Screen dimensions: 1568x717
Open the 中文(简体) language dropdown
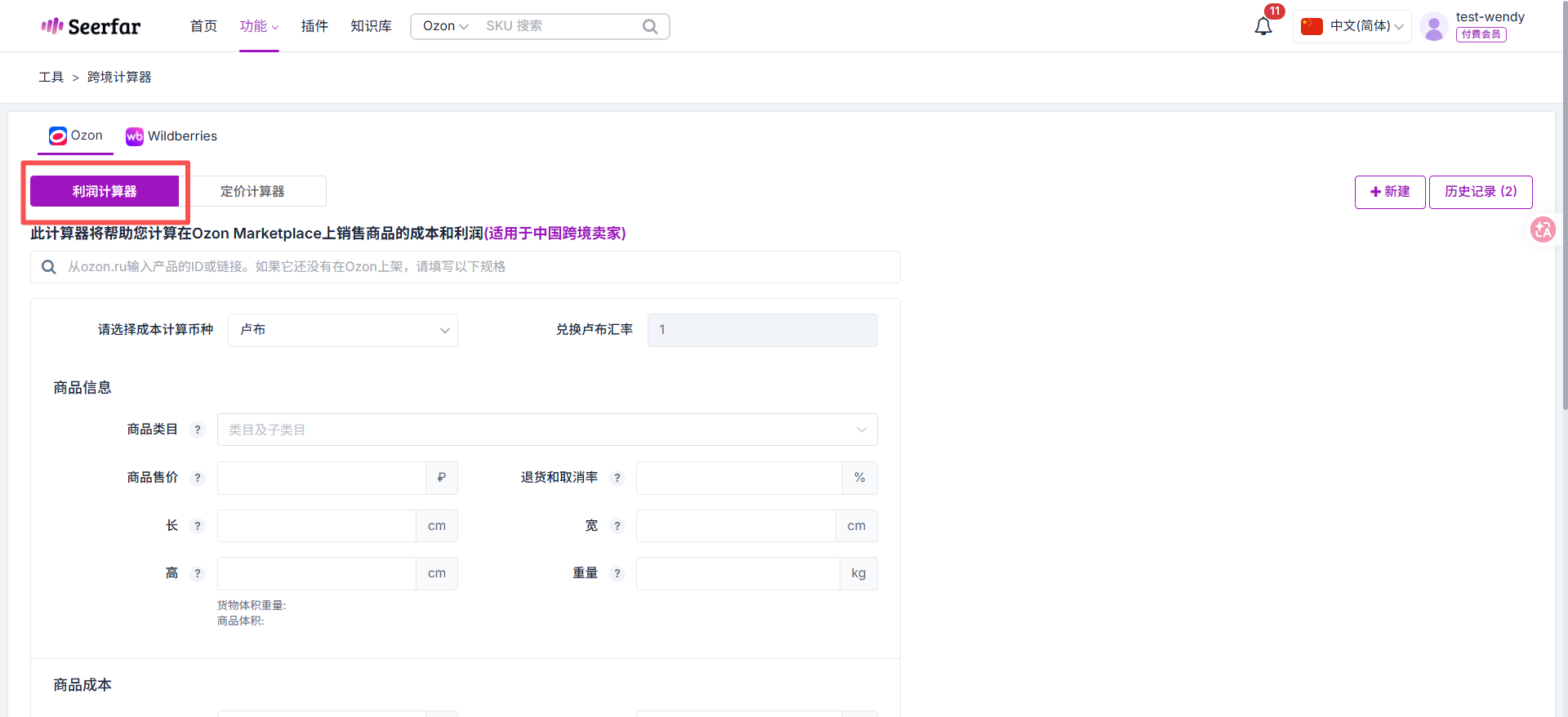coord(1353,26)
